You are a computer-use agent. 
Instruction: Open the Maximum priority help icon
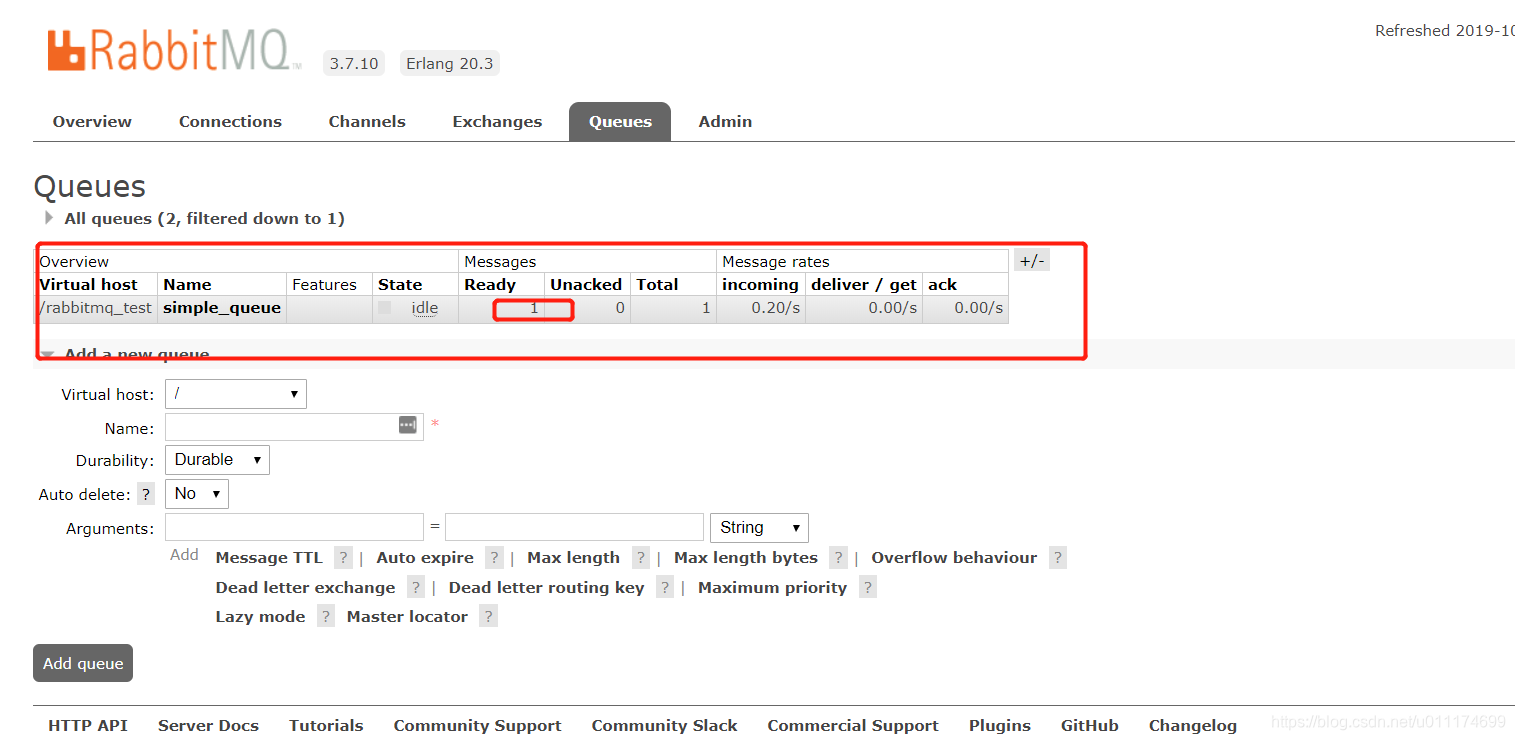868,588
